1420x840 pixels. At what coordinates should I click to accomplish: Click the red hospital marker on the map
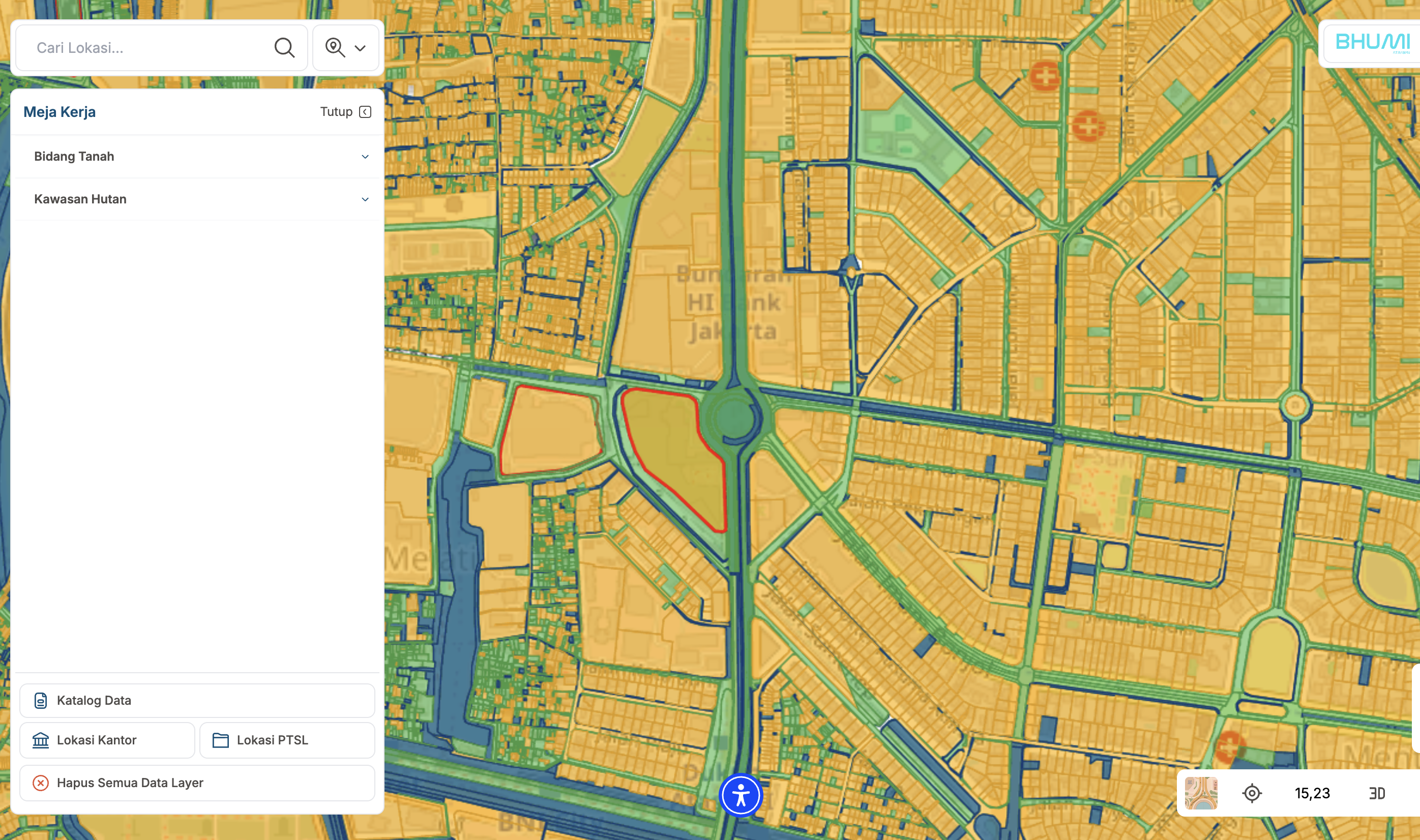1045,76
